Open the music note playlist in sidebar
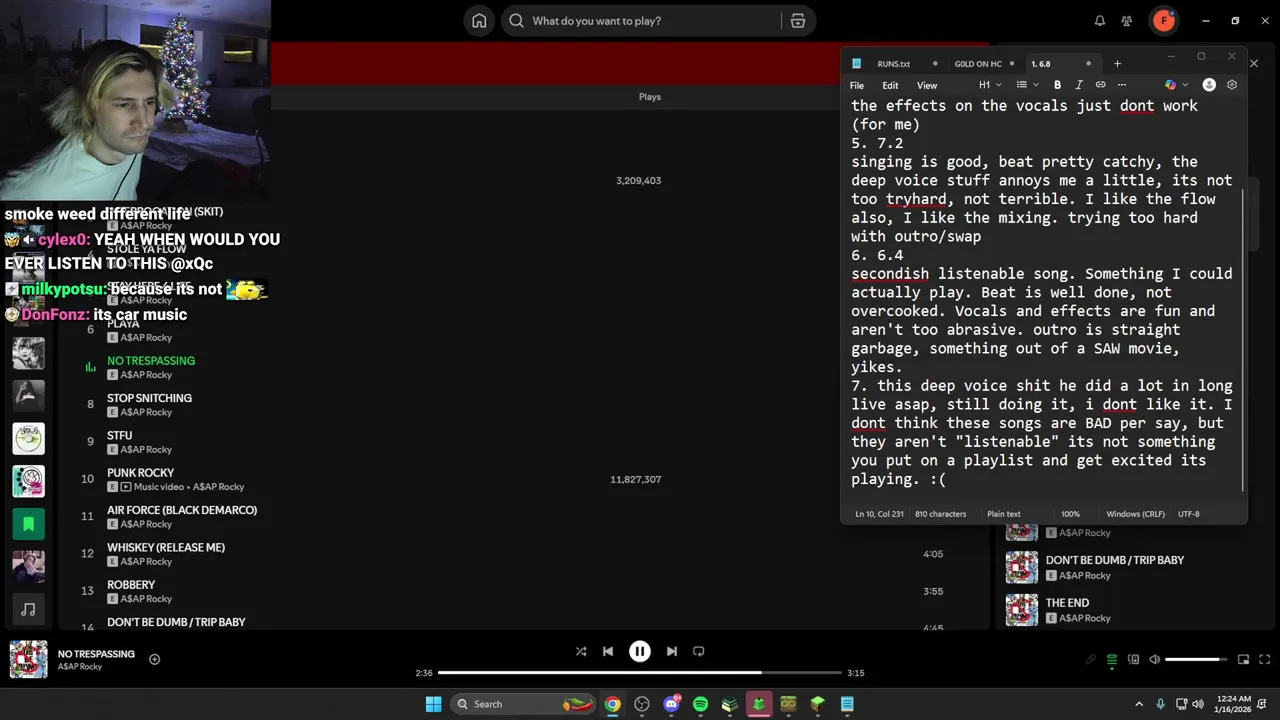The width and height of the screenshot is (1280, 720). 28,609
